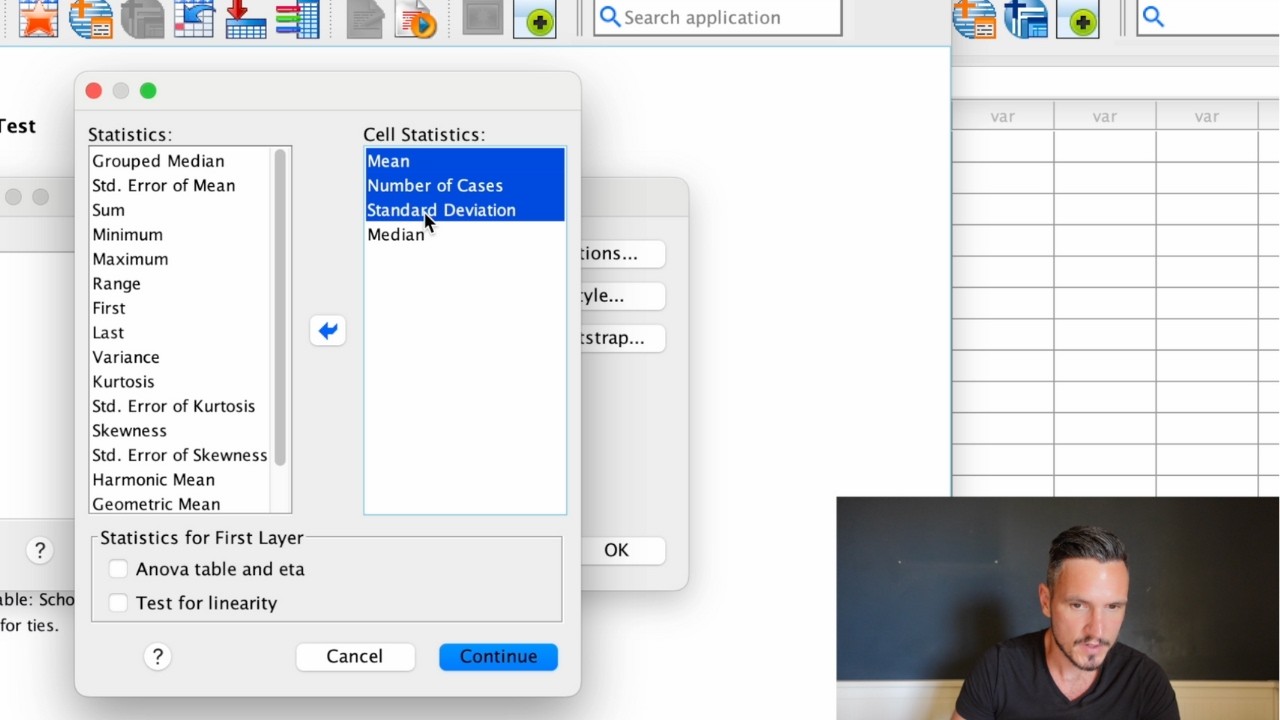Image resolution: width=1280 pixels, height=720 pixels.
Task: Click the green plus icon in the data editor toolbar
Action: tap(1078, 18)
